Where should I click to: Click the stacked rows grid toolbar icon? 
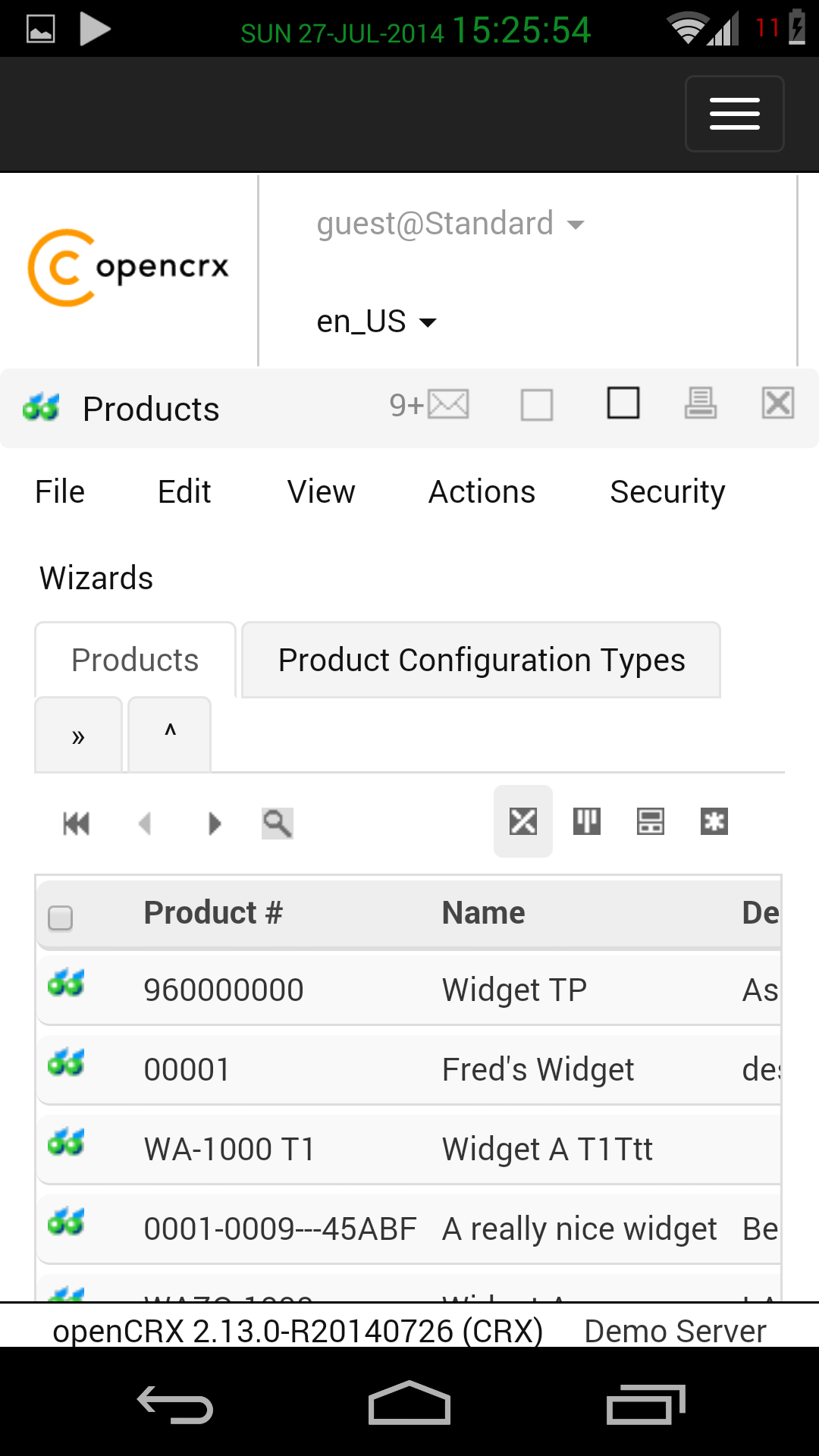[x=651, y=821]
